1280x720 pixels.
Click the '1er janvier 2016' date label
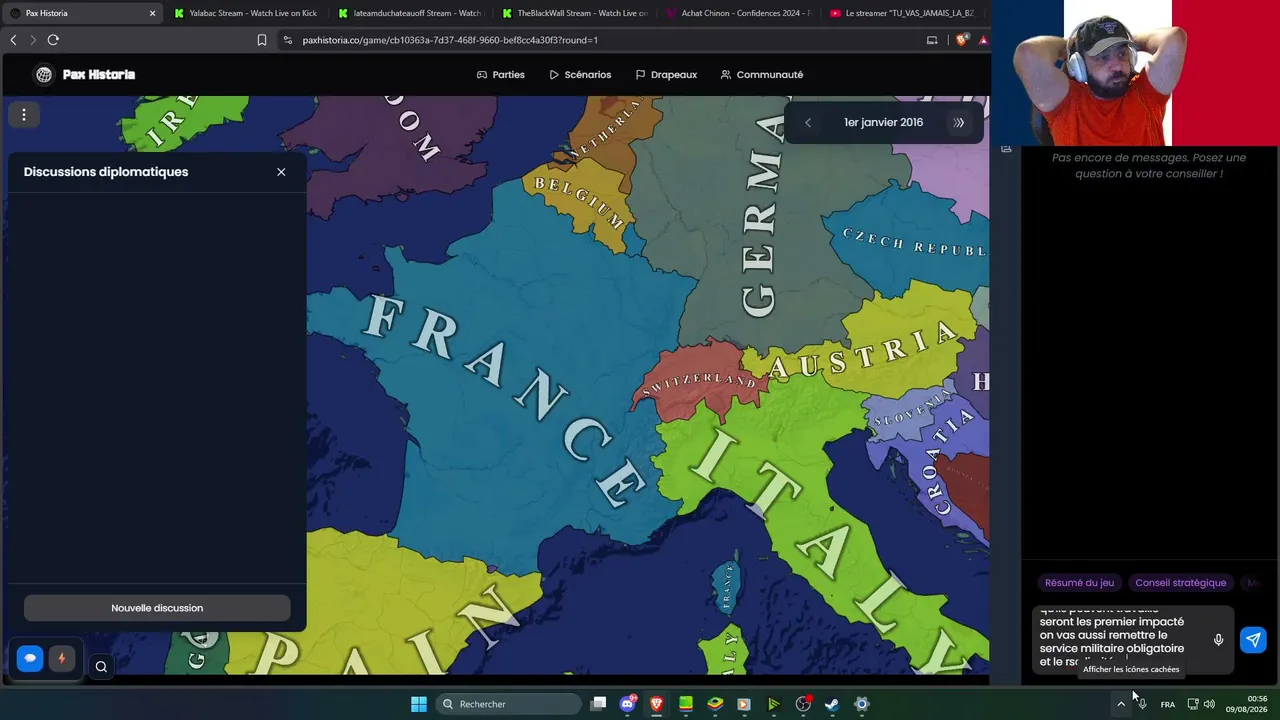point(883,123)
